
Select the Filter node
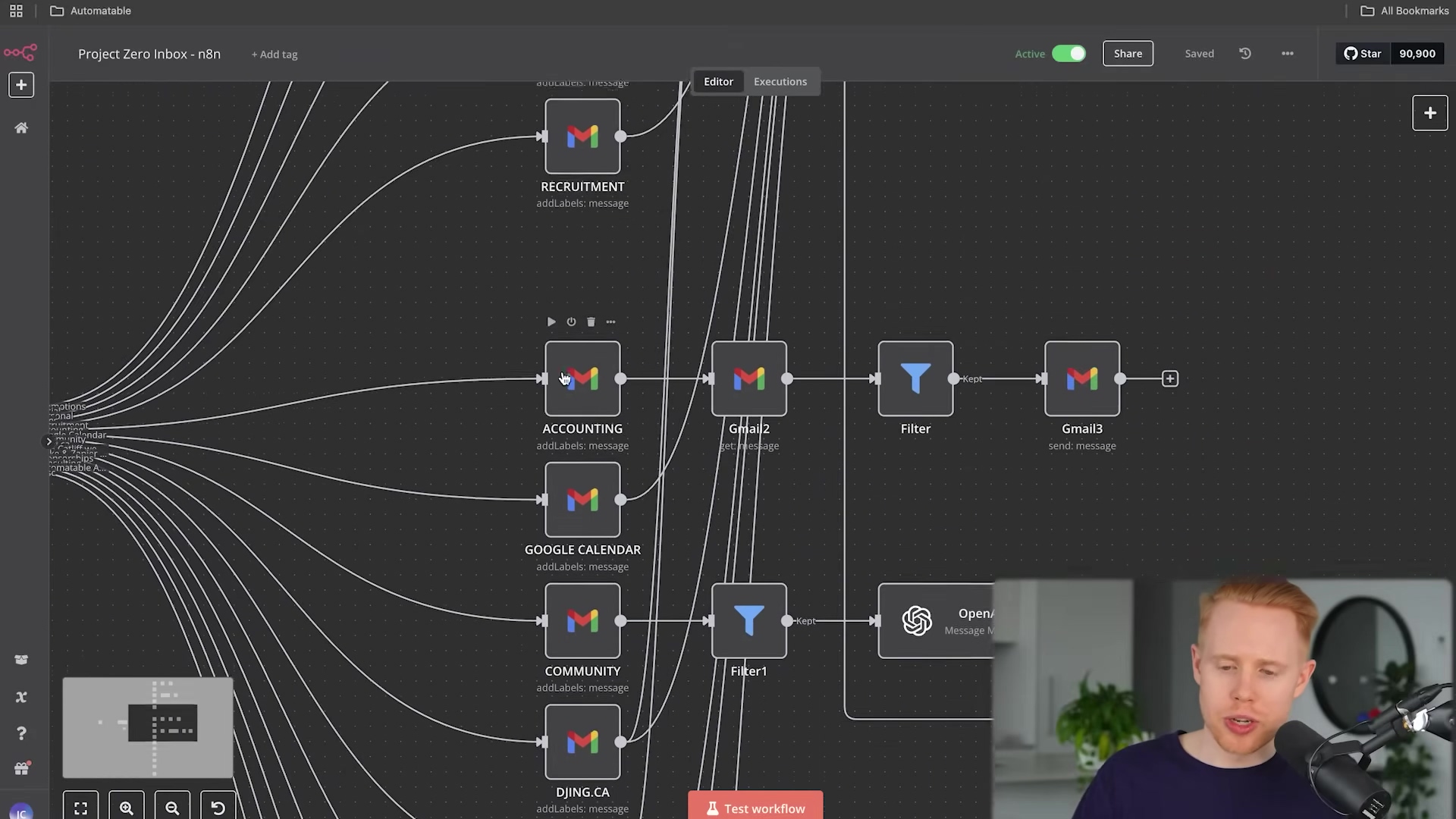click(x=915, y=378)
